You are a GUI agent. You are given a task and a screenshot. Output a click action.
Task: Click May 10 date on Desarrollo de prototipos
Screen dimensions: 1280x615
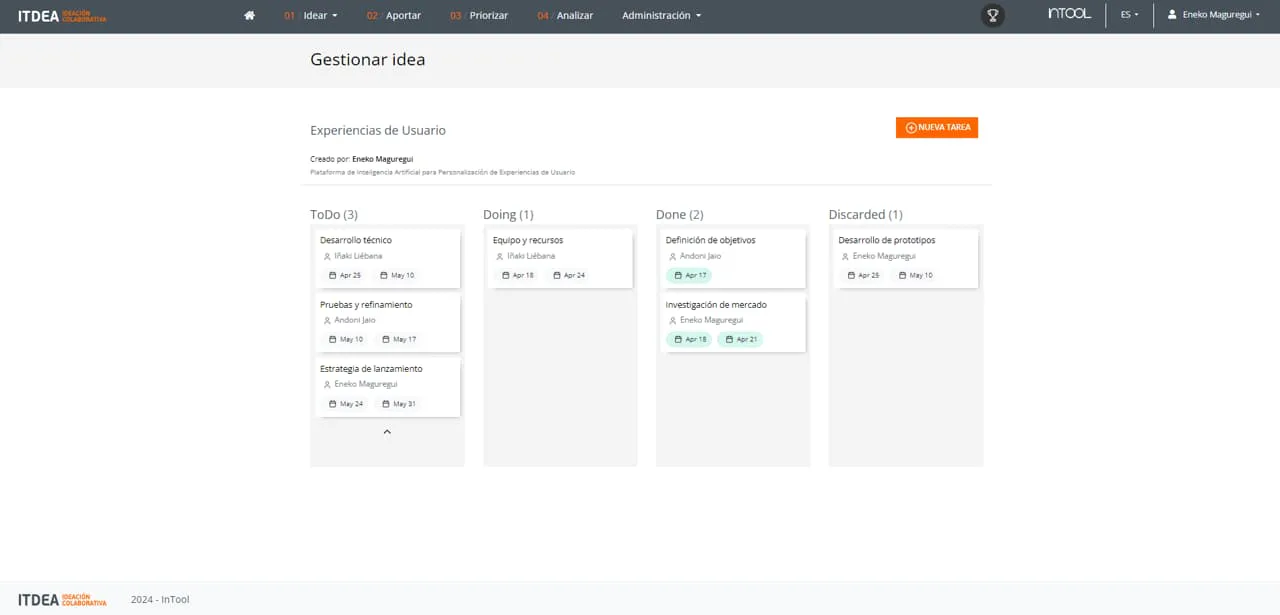(x=915, y=275)
